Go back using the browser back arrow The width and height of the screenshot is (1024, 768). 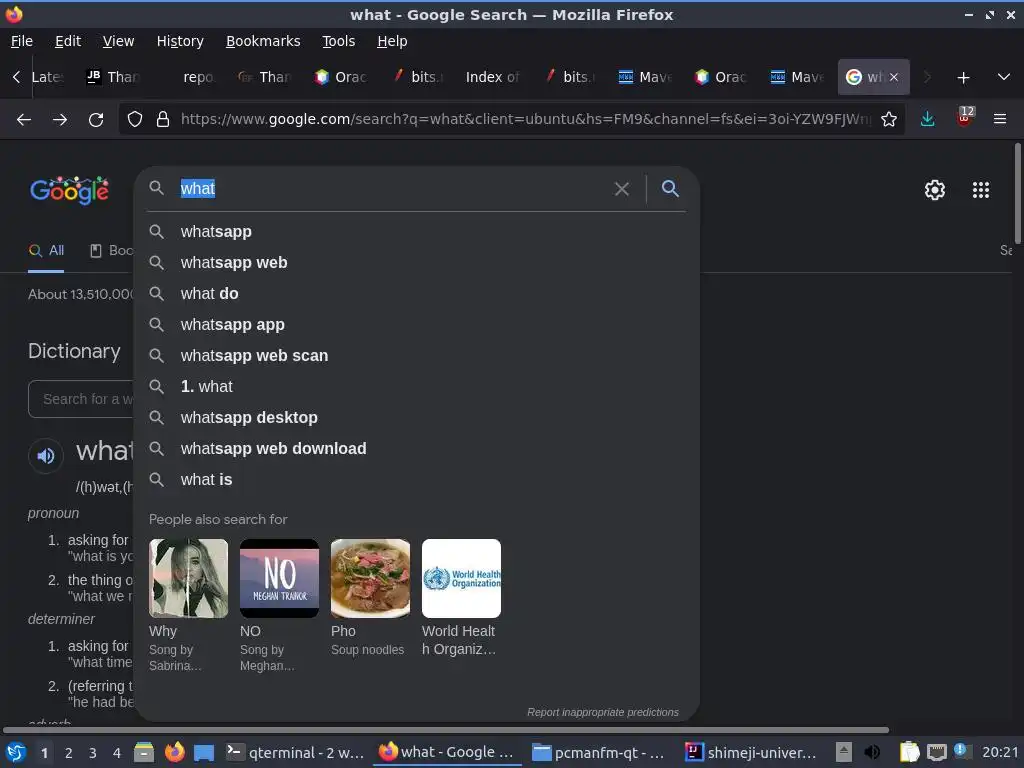[x=24, y=120]
